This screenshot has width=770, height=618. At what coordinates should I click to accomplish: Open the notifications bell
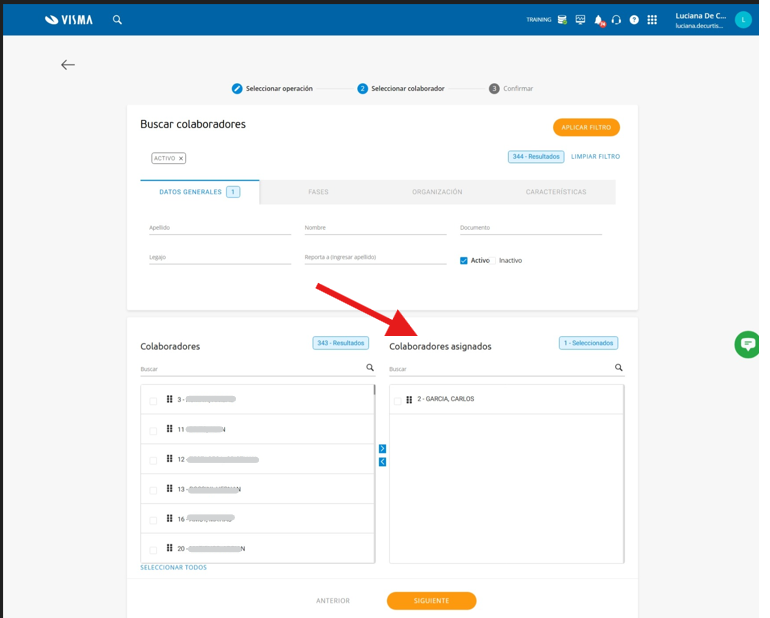[599, 20]
